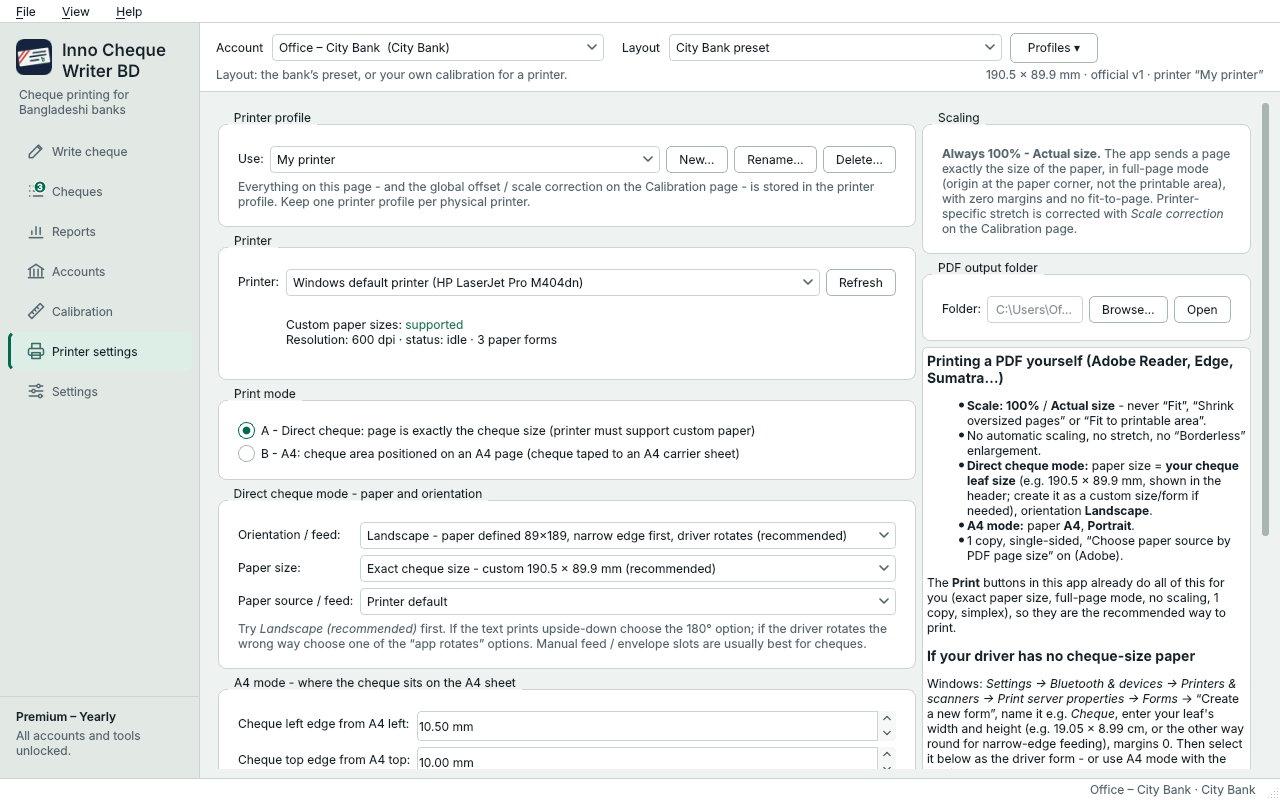
Task: Open the Paper size dropdown
Action: click(x=628, y=569)
